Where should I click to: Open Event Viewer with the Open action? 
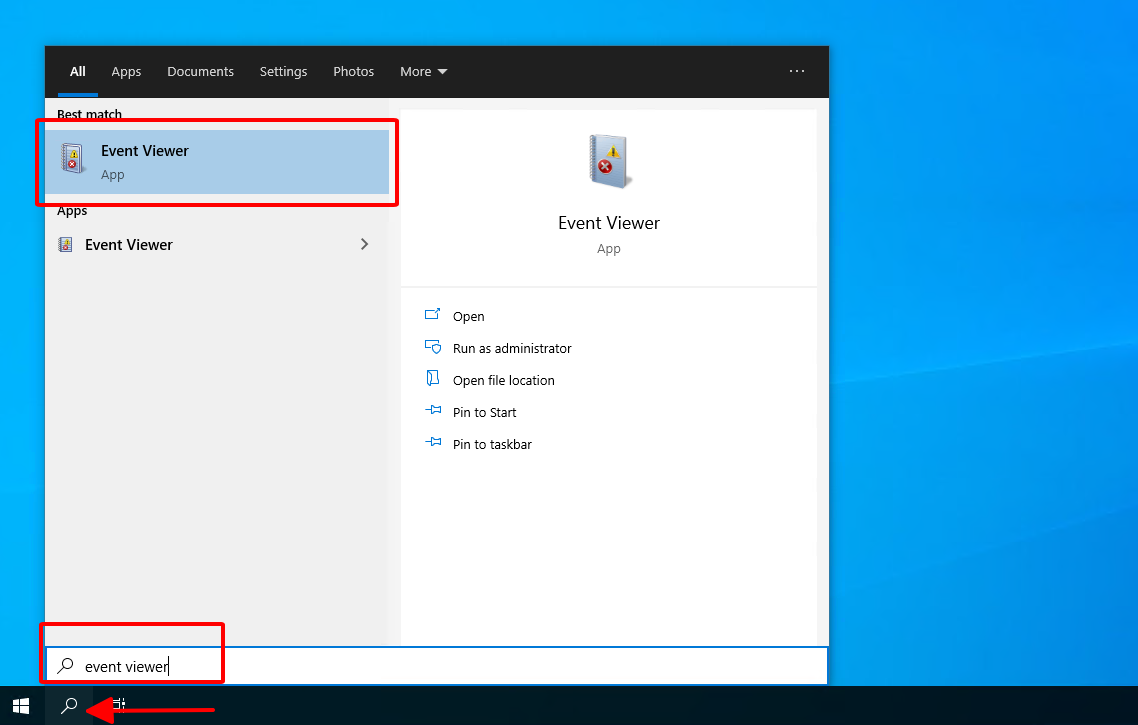tap(468, 316)
